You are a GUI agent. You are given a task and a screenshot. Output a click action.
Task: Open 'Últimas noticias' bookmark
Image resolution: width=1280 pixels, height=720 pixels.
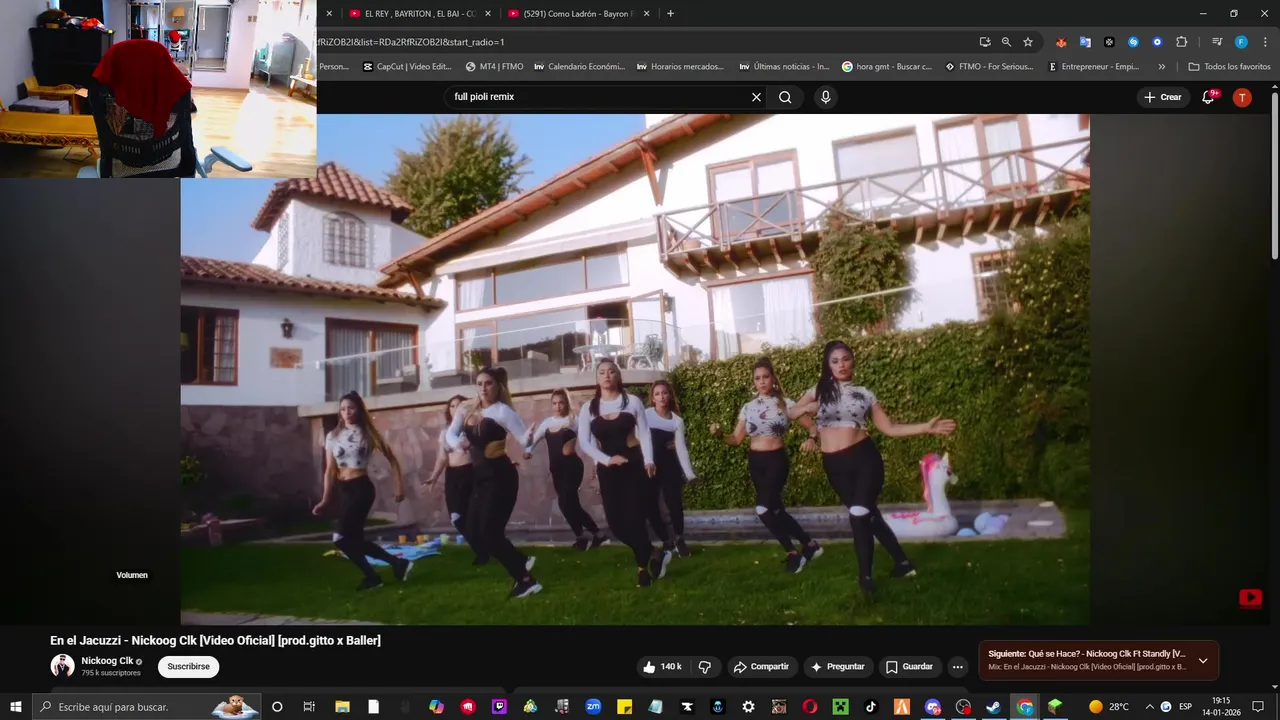[x=784, y=67]
